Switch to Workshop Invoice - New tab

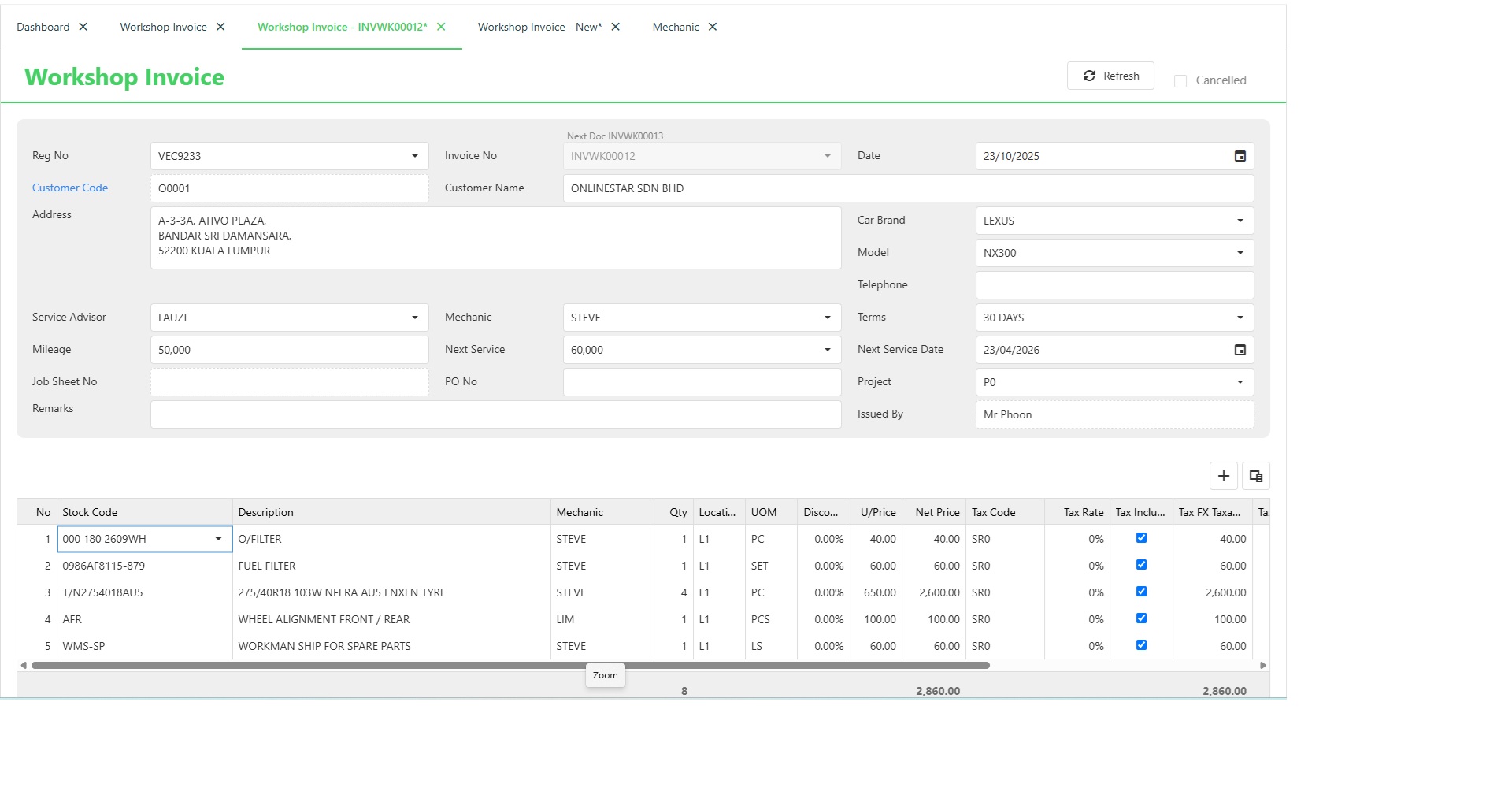tap(539, 27)
